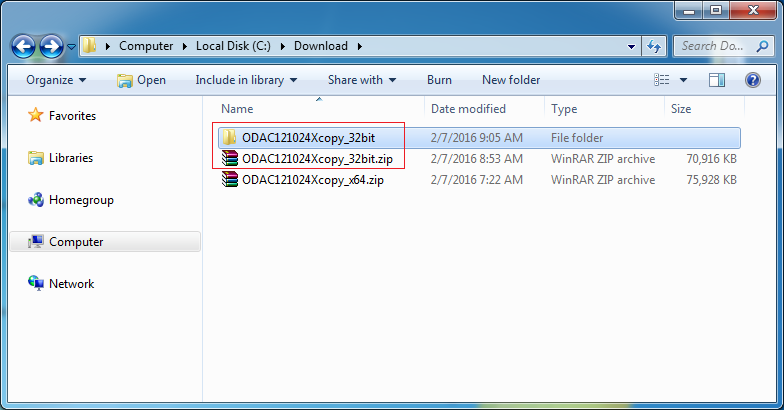The width and height of the screenshot is (784, 410).
Task: Click the Homegroup icon
Action: click(x=36, y=200)
